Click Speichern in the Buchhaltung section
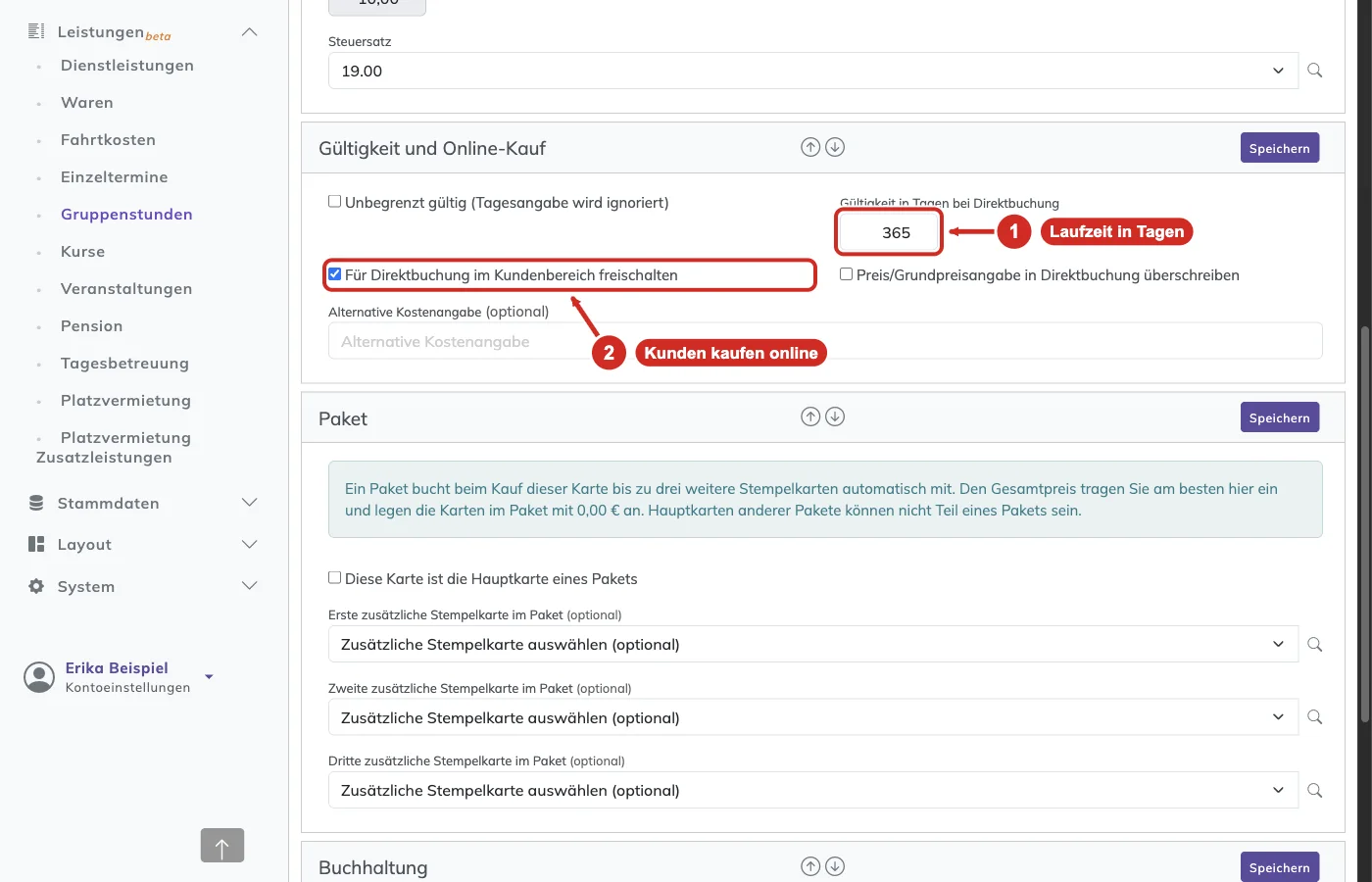The image size is (1372, 882). click(x=1280, y=867)
